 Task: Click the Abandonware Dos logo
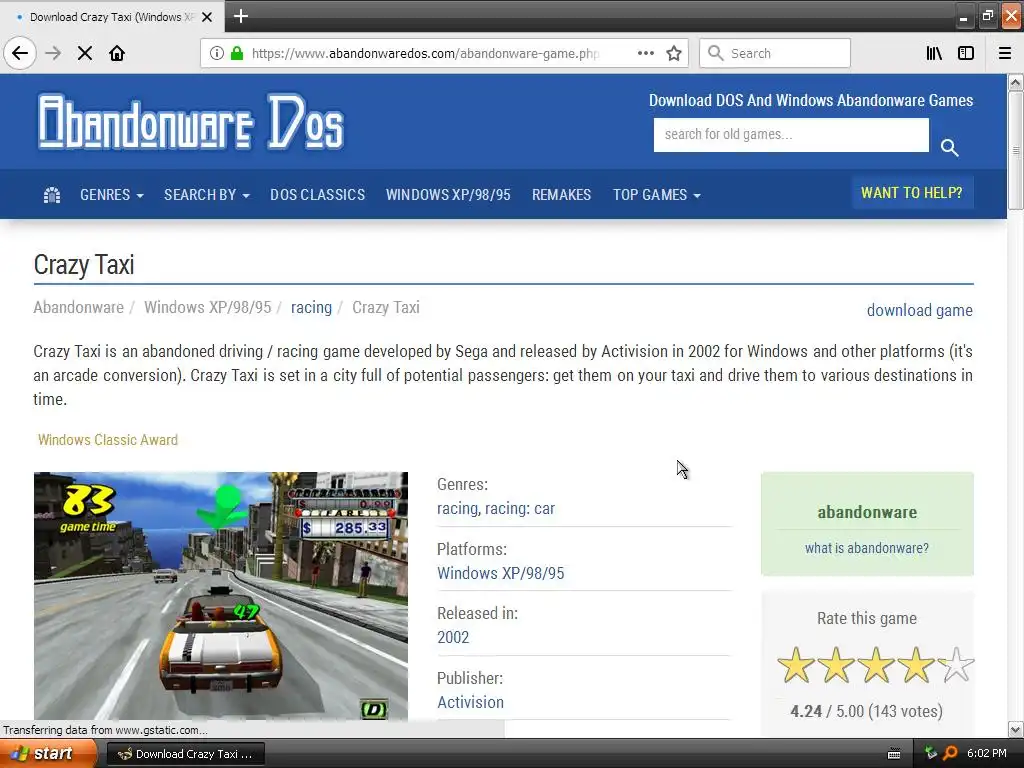(x=190, y=121)
